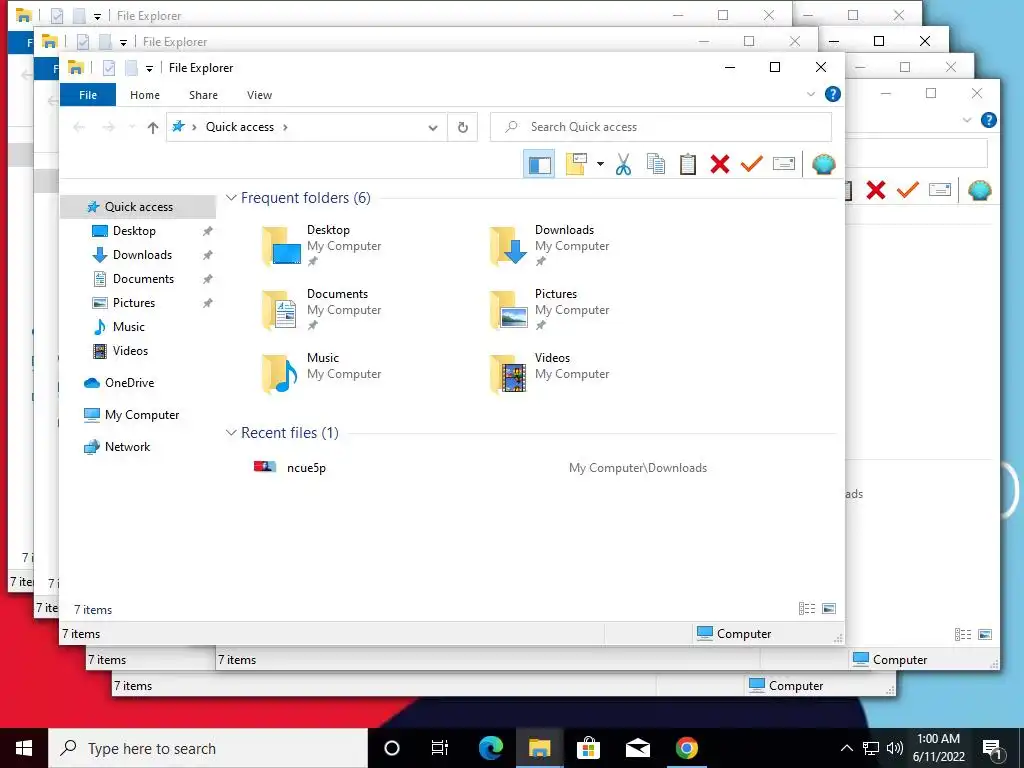Switch front window to Details view
This screenshot has height=768, width=1024.
coord(807,609)
